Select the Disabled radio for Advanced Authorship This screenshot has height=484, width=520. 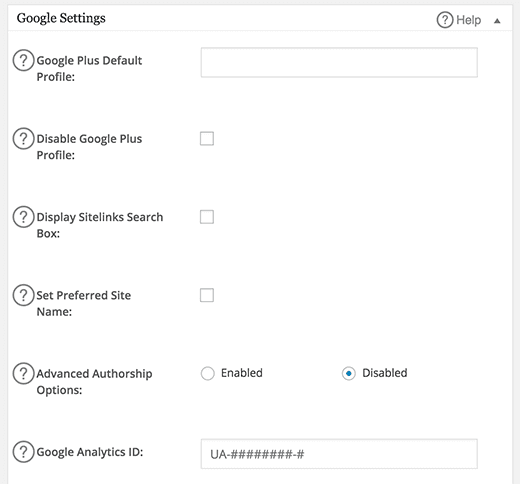(x=349, y=374)
